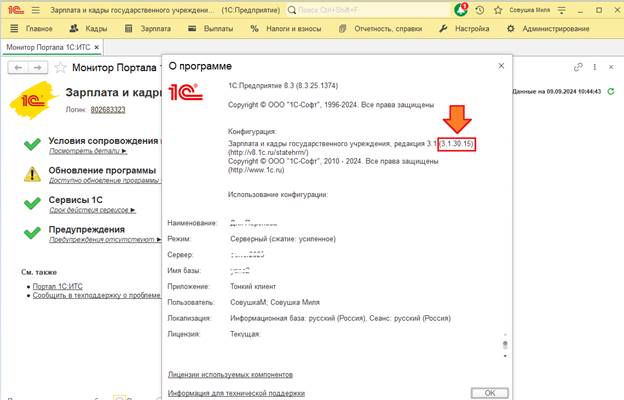Click green check next to Сервисы 1С

[x=32, y=203]
